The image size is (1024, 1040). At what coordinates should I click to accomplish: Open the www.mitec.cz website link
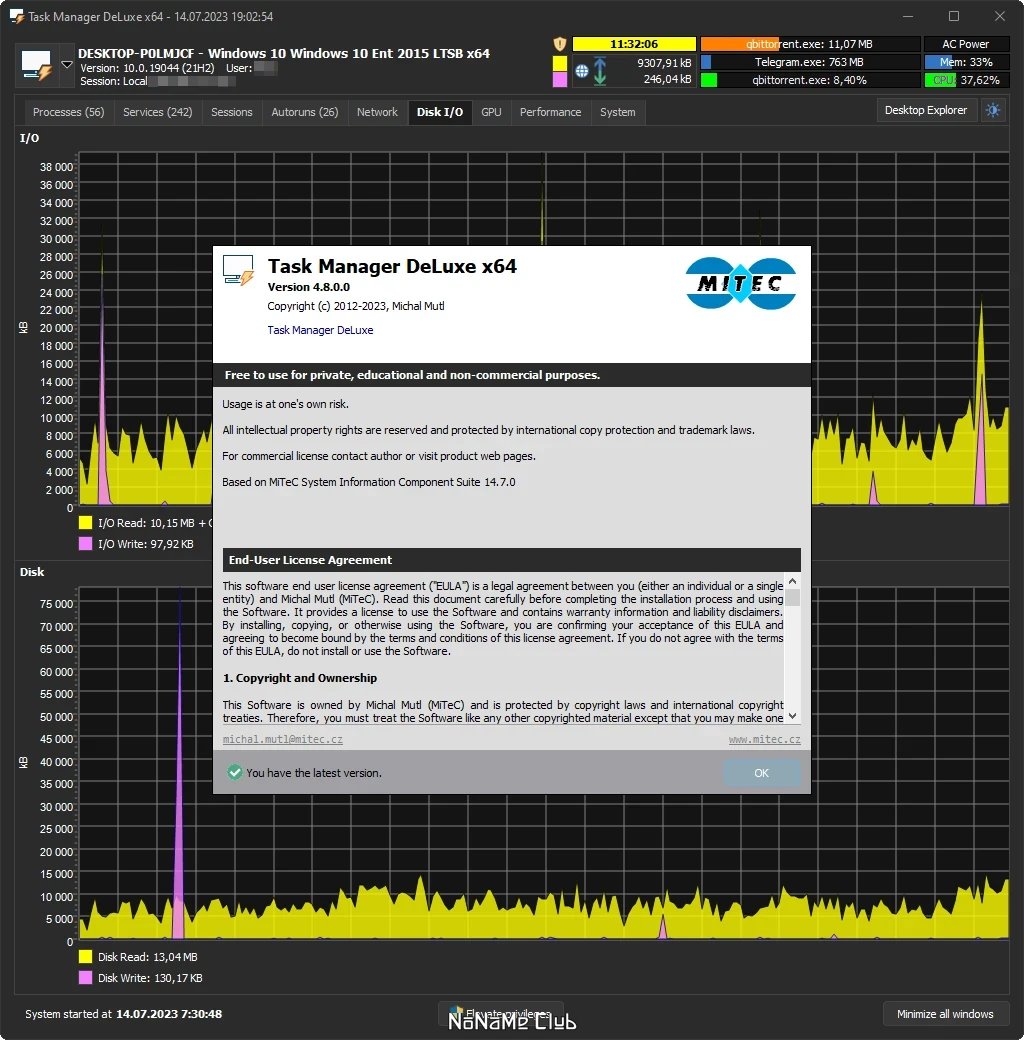pos(765,739)
